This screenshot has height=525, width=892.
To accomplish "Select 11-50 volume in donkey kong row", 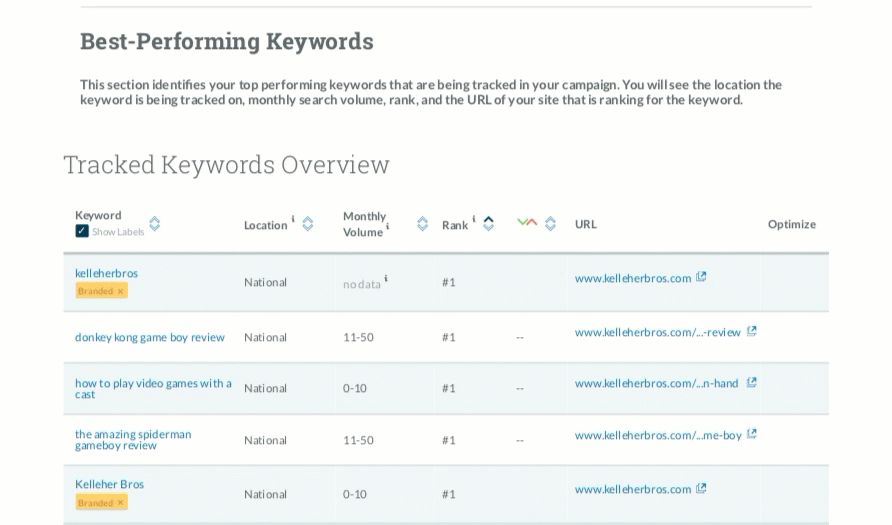I will pos(358,337).
